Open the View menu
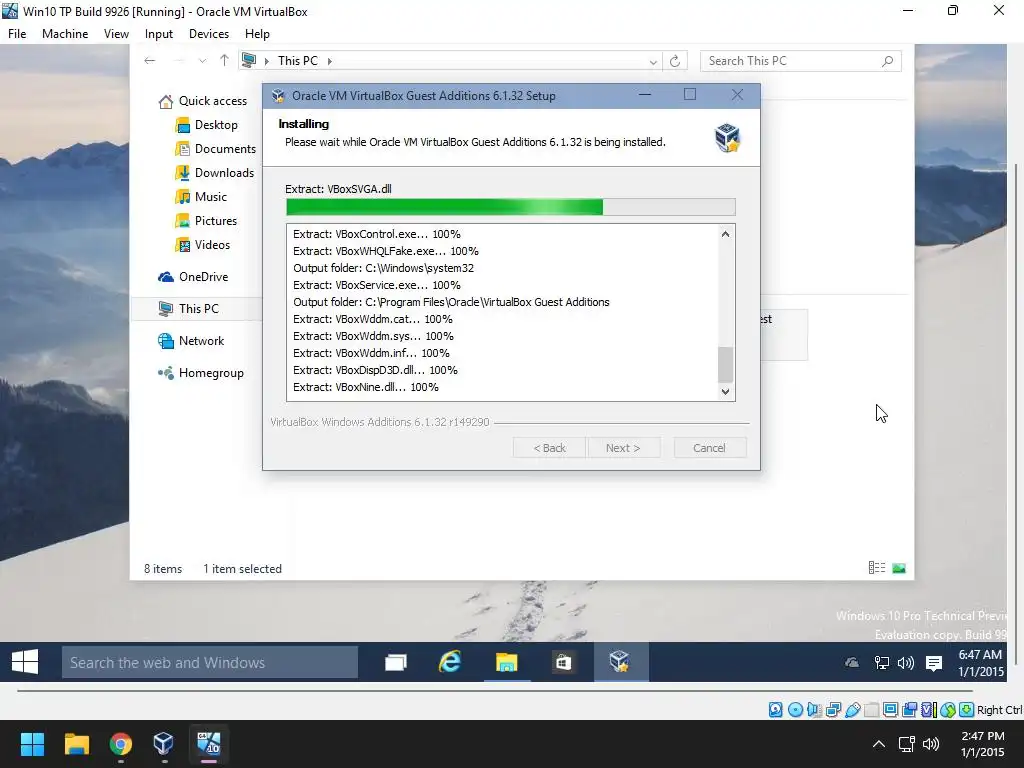 [116, 34]
